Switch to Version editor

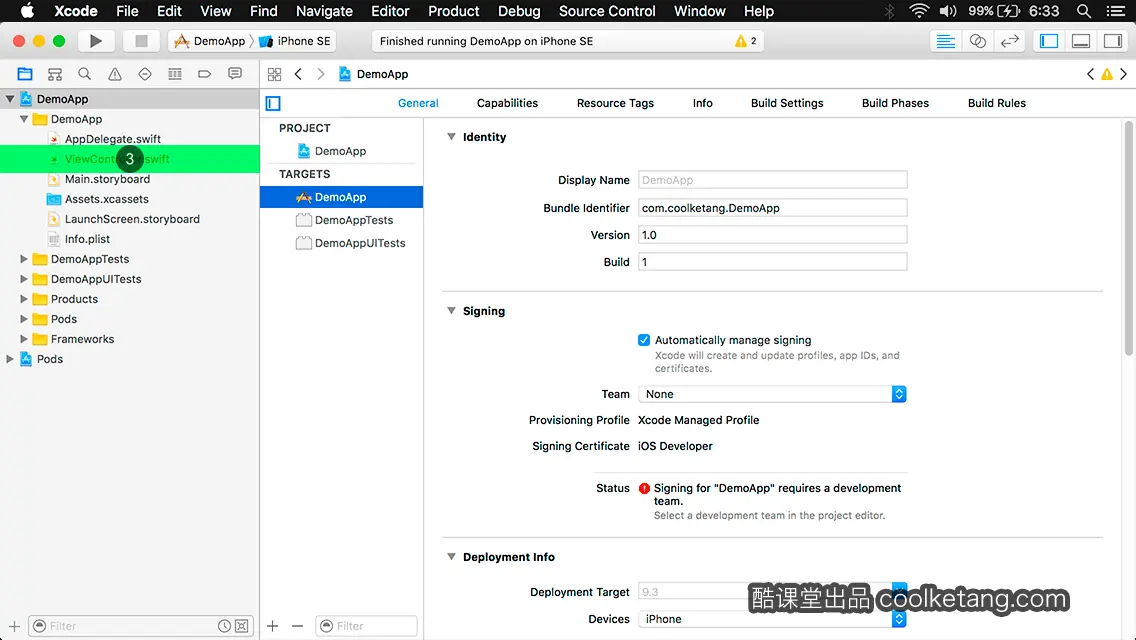(1009, 41)
